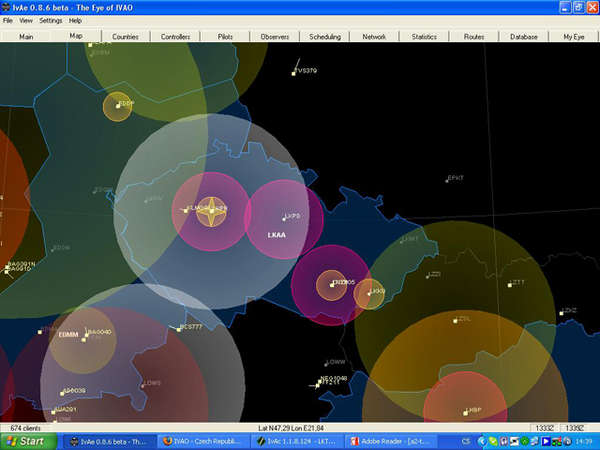
Task: Switch to the Adobe Reader taskbar window
Action: [x=392, y=442]
